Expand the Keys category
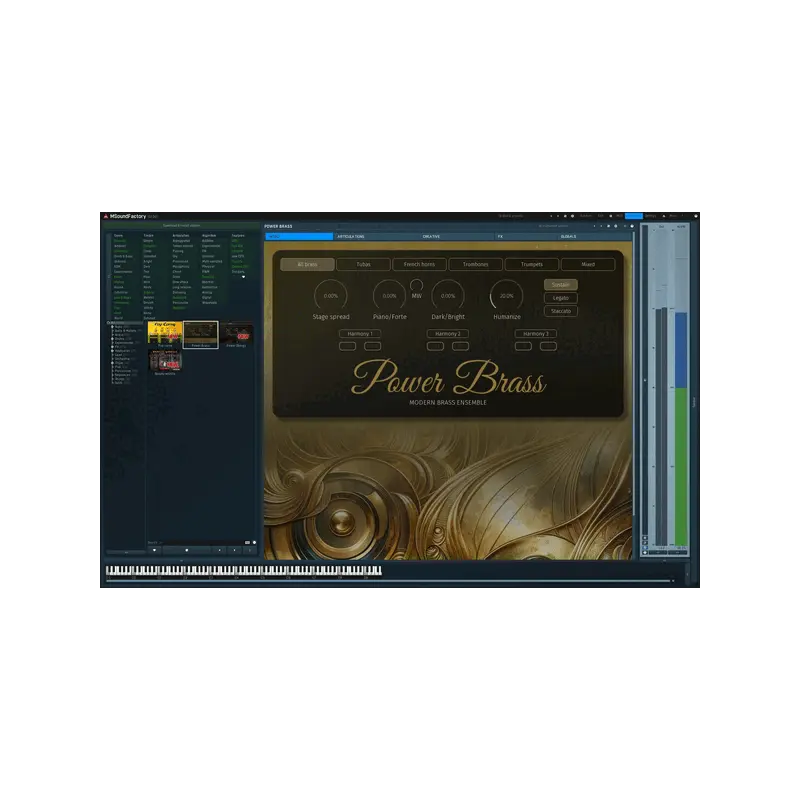Viewport: 800px width, 800px height. click(112, 327)
